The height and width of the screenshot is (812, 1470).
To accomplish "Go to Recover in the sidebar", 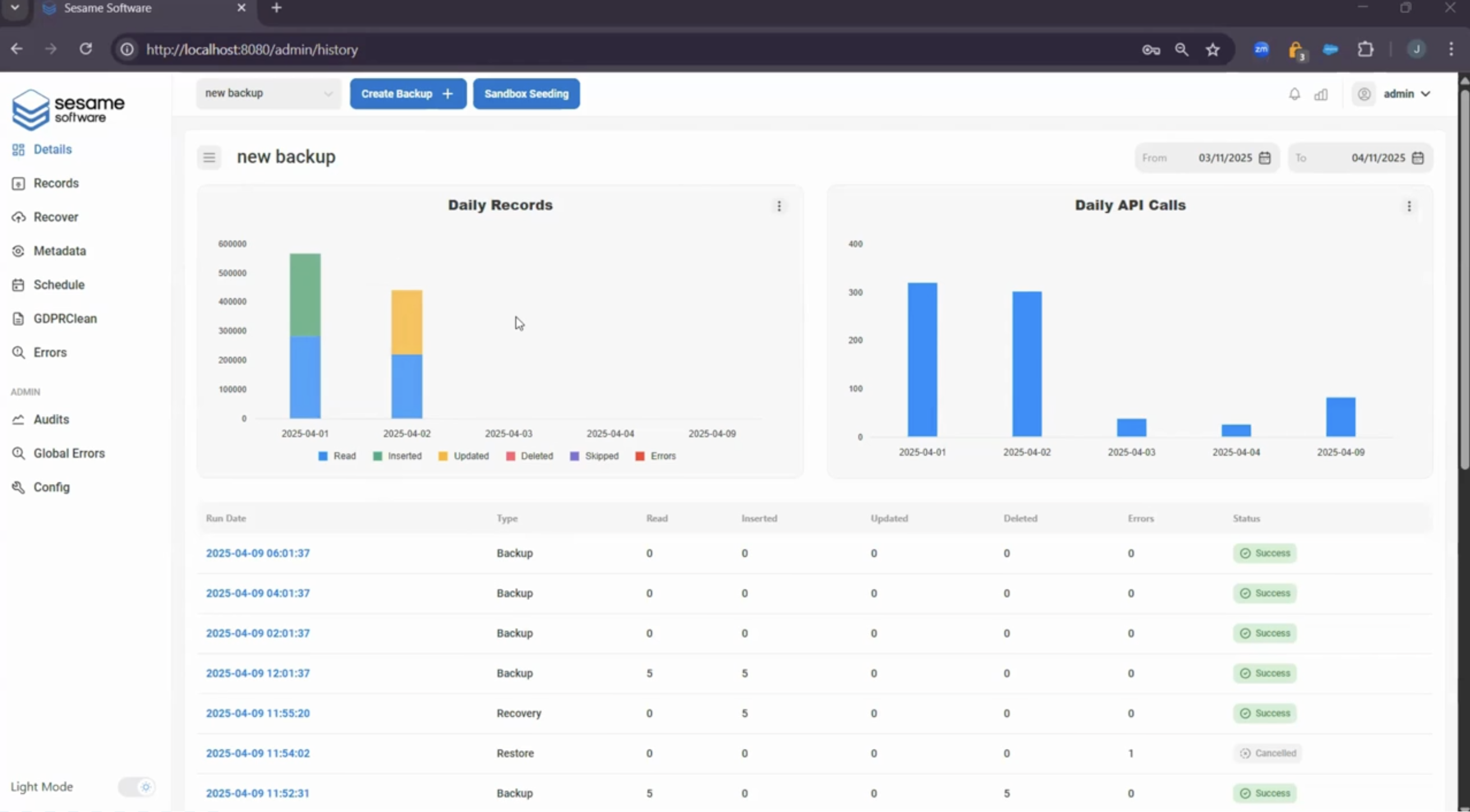I will pyautogui.click(x=55, y=217).
